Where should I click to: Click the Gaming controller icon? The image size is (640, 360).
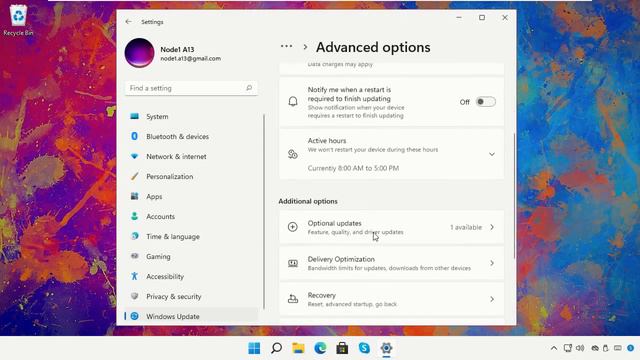134,256
